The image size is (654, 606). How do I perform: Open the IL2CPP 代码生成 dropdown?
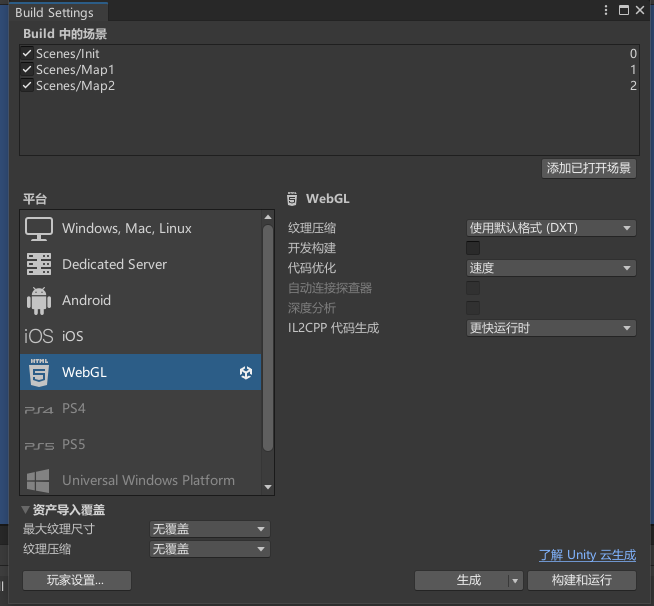[x=551, y=328]
